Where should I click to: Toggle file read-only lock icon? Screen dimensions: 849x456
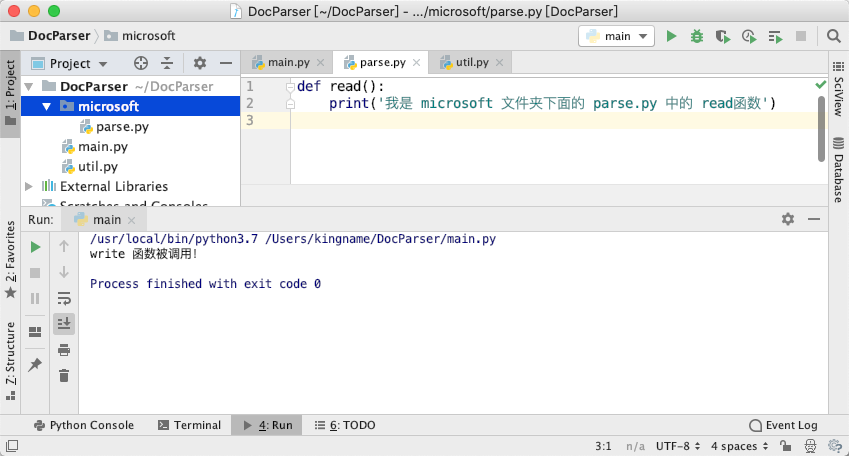click(785, 446)
